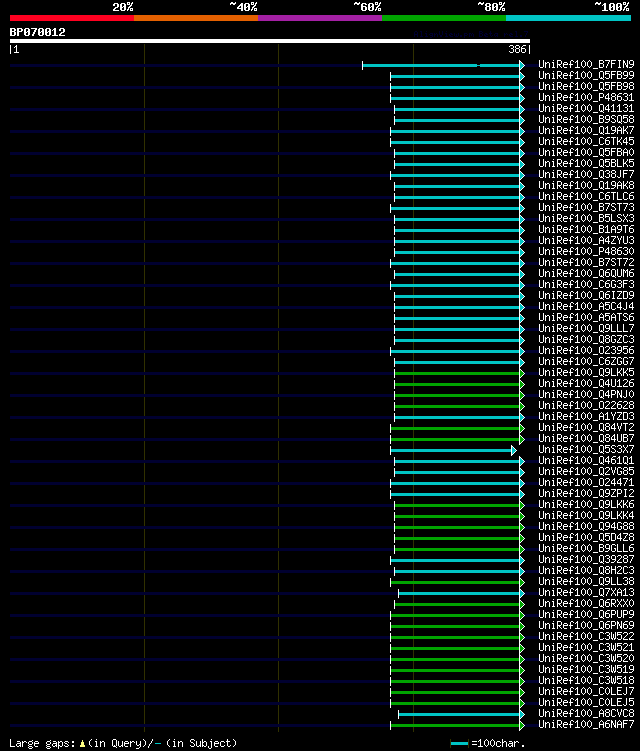640x751 pixels.
Task: Click hit name UniRef100_B9GLL6
Action: click(x=586, y=549)
